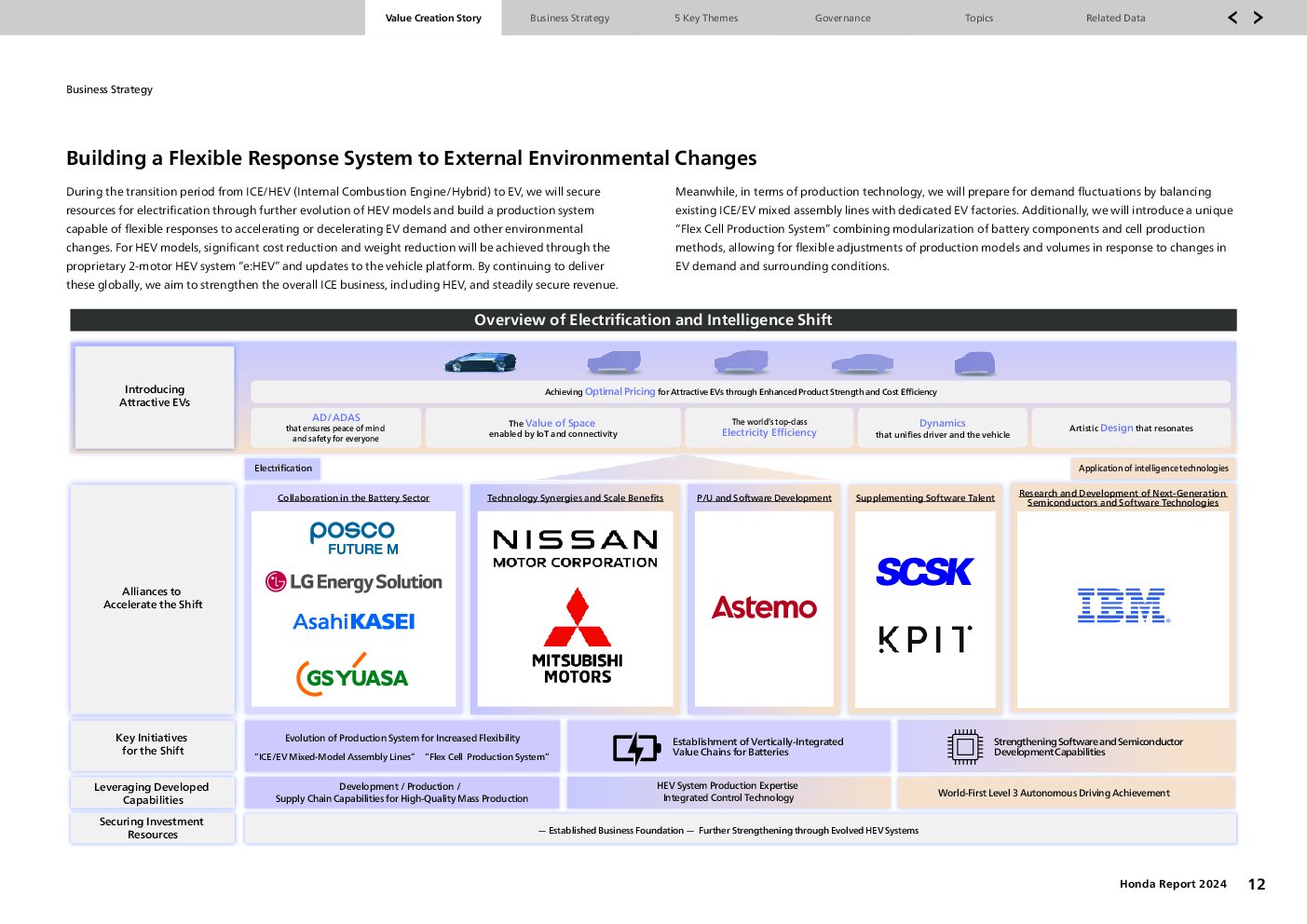
Task: Click the AsahiKASEI logo
Action: pyautogui.click(x=354, y=621)
